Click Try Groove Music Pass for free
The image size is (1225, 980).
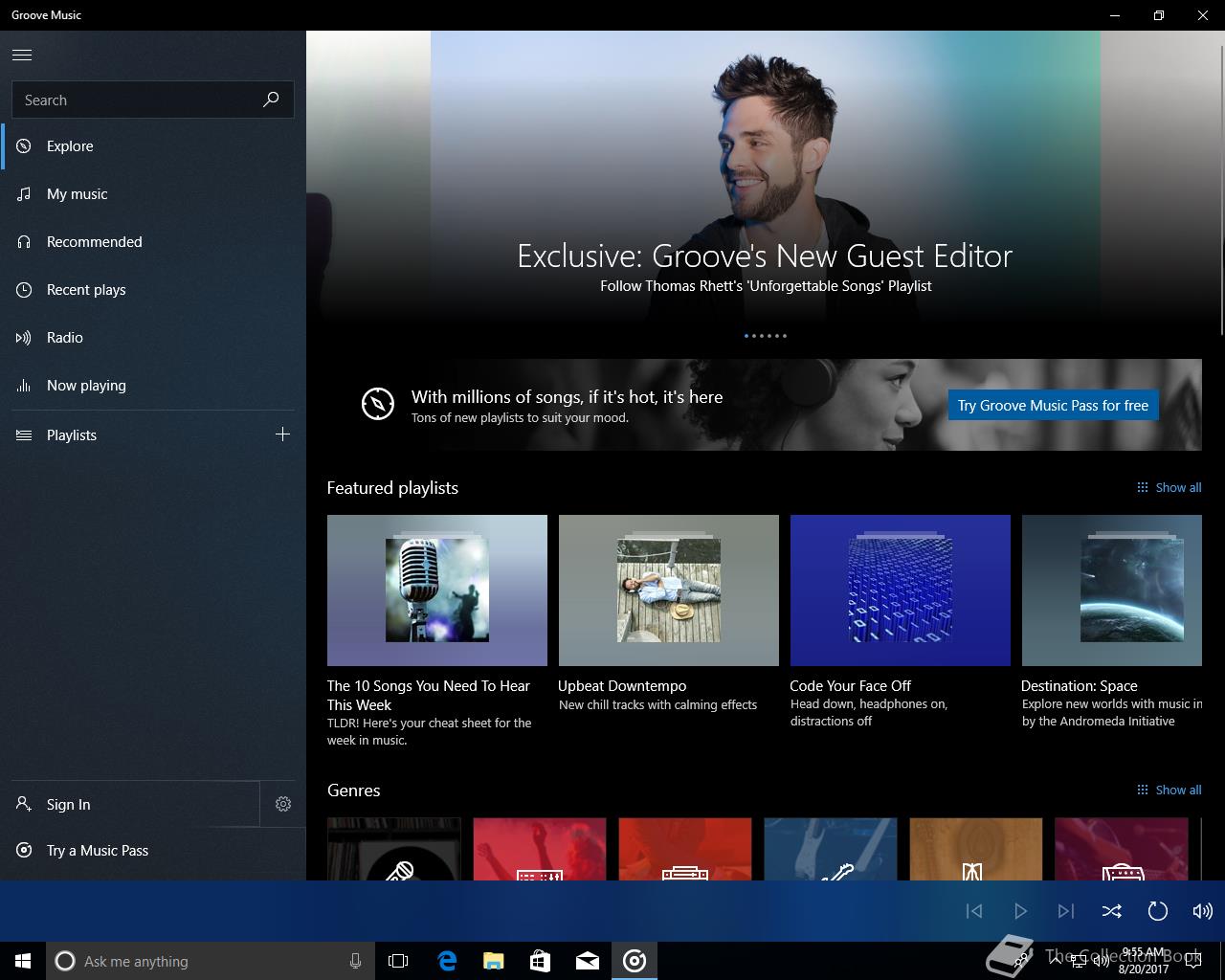[x=1053, y=405]
